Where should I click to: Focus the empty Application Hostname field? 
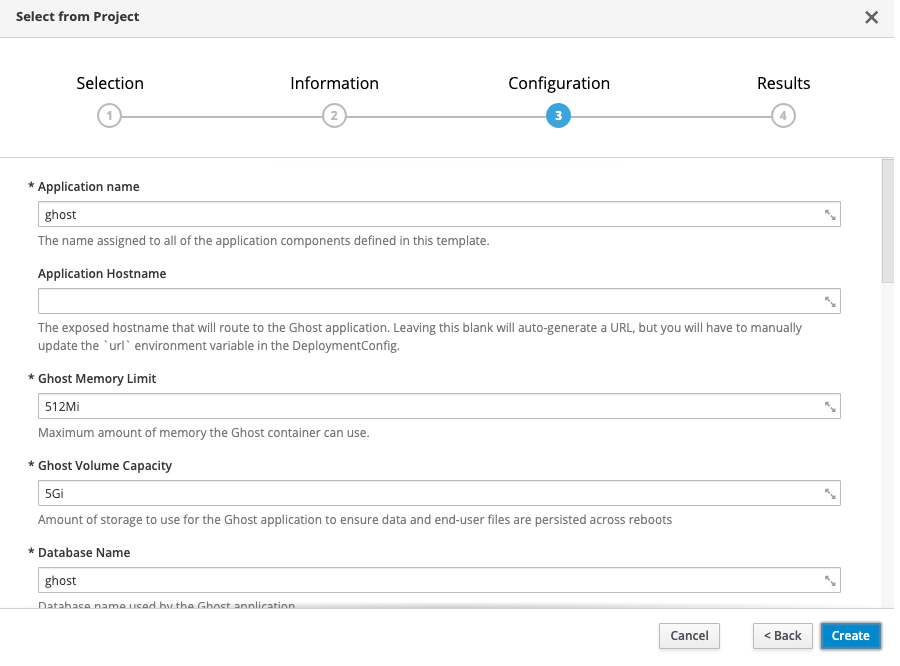click(430, 301)
